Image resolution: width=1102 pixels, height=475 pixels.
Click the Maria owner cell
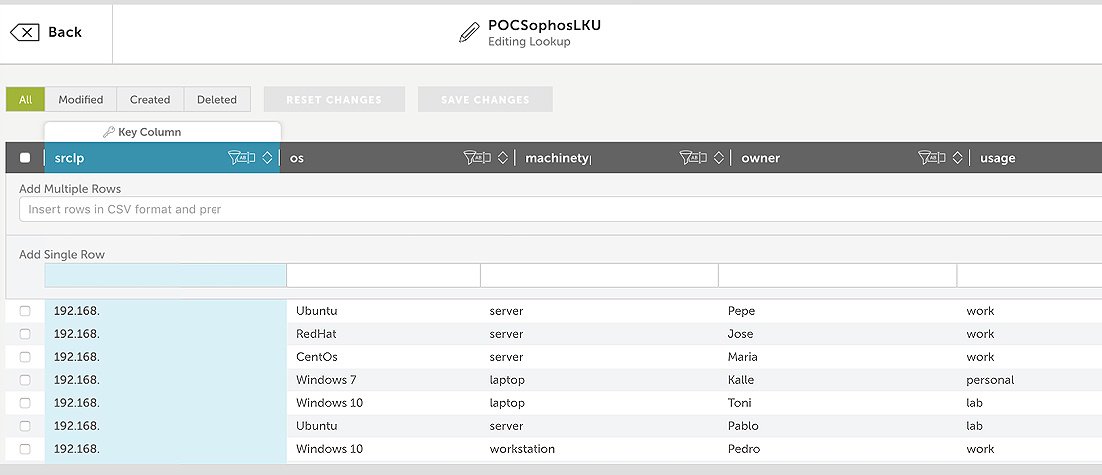(743, 357)
